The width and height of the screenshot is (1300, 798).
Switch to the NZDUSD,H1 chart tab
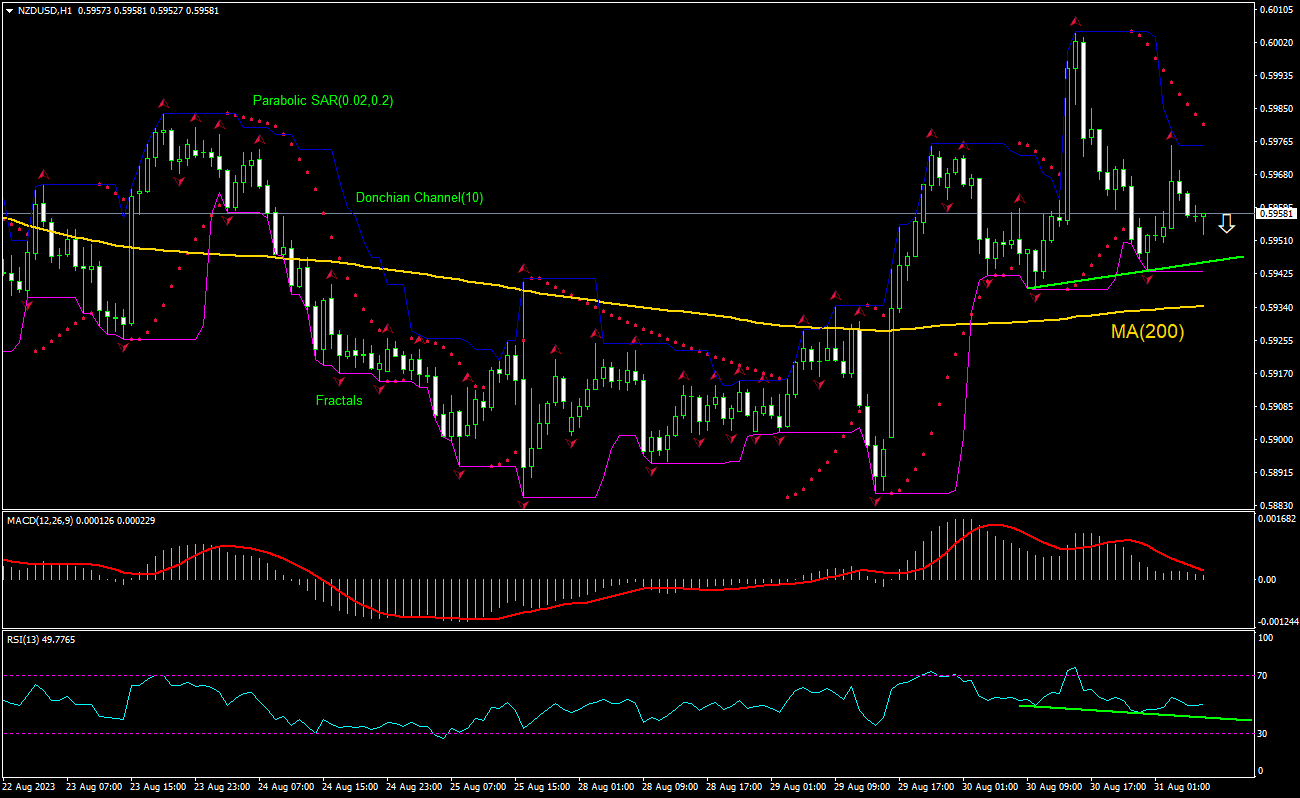click(45, 8)
